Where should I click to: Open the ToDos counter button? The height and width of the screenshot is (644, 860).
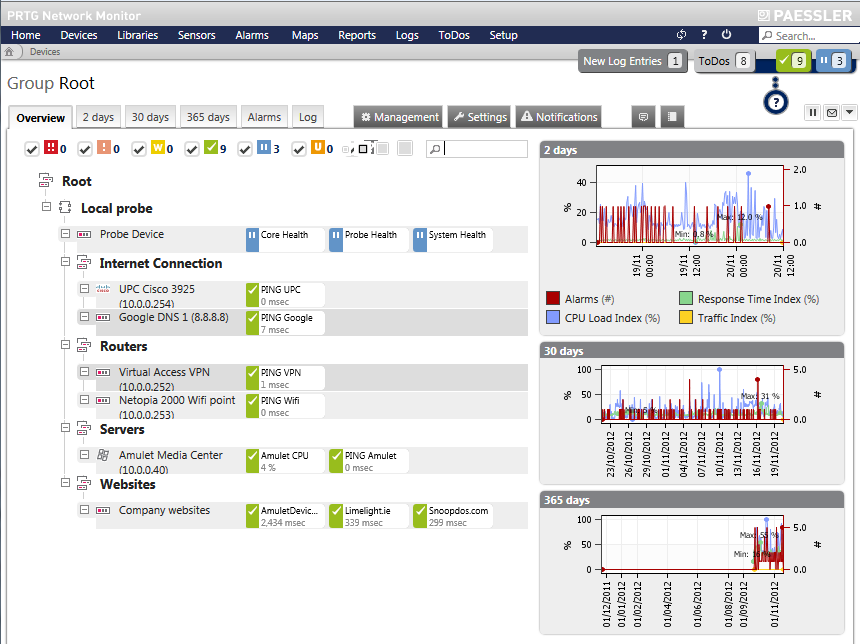pyautogui.click(x=723, y=61)
